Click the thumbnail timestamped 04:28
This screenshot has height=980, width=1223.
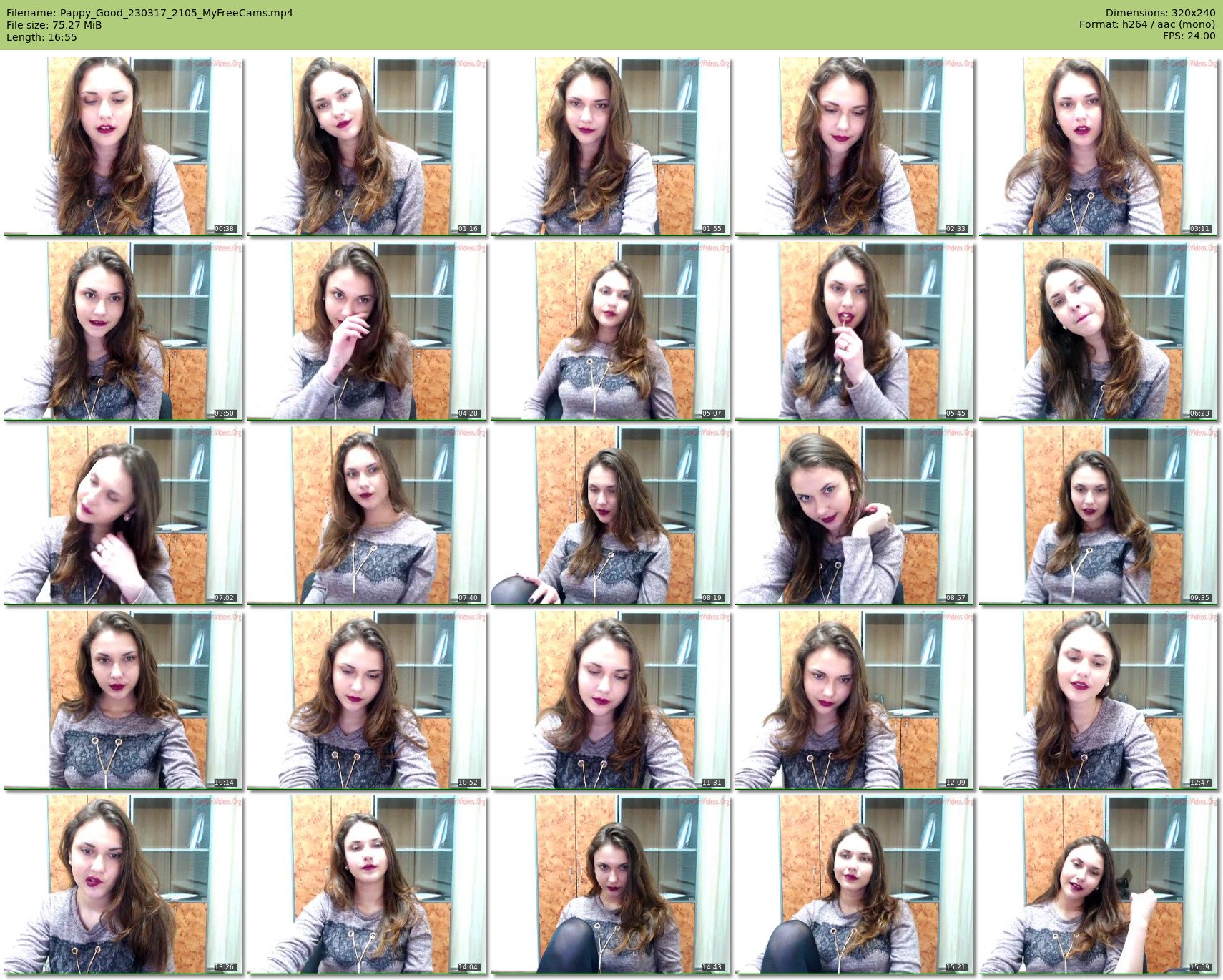pos(367,330)
